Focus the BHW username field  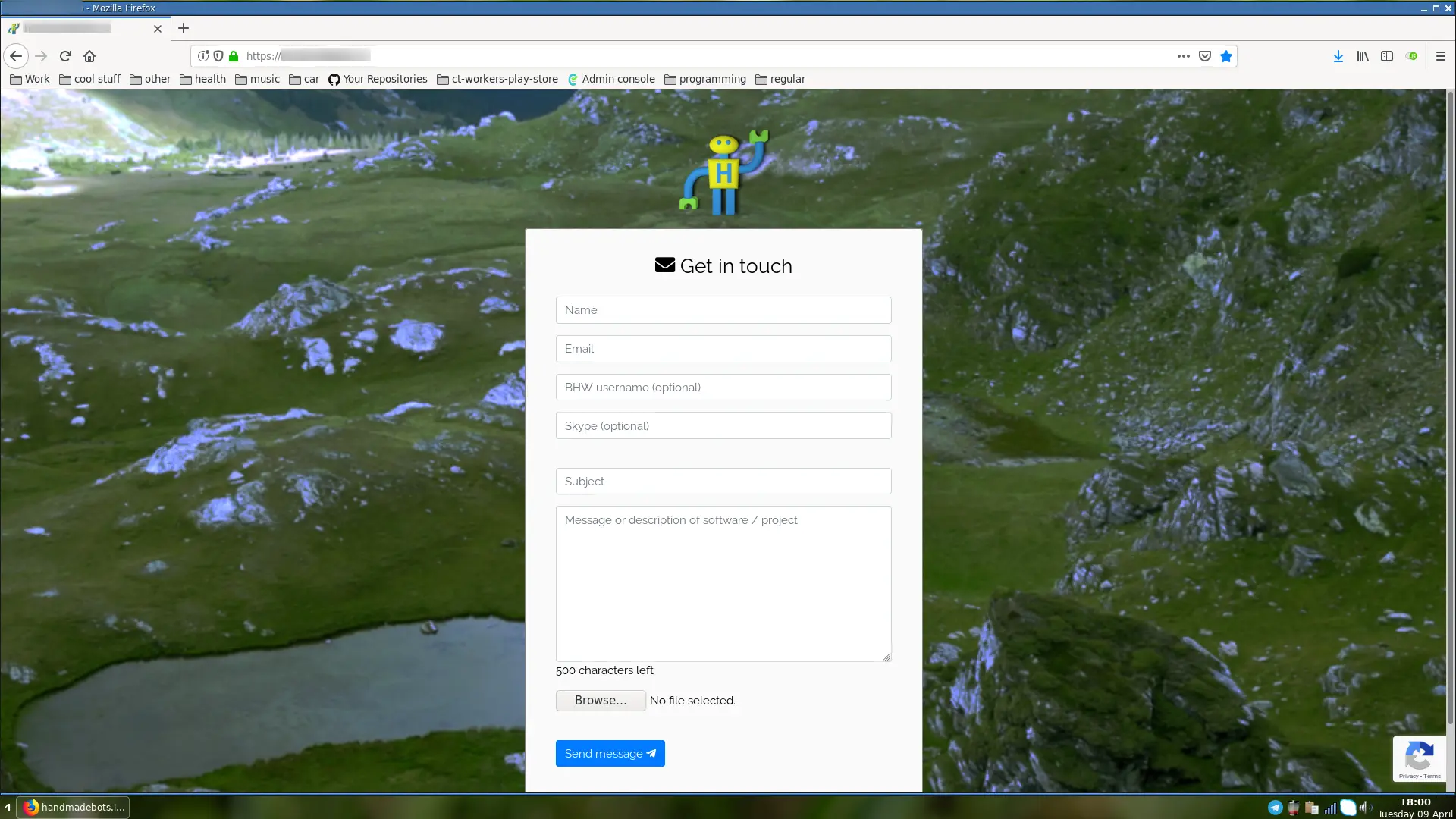tap(723, 388)
